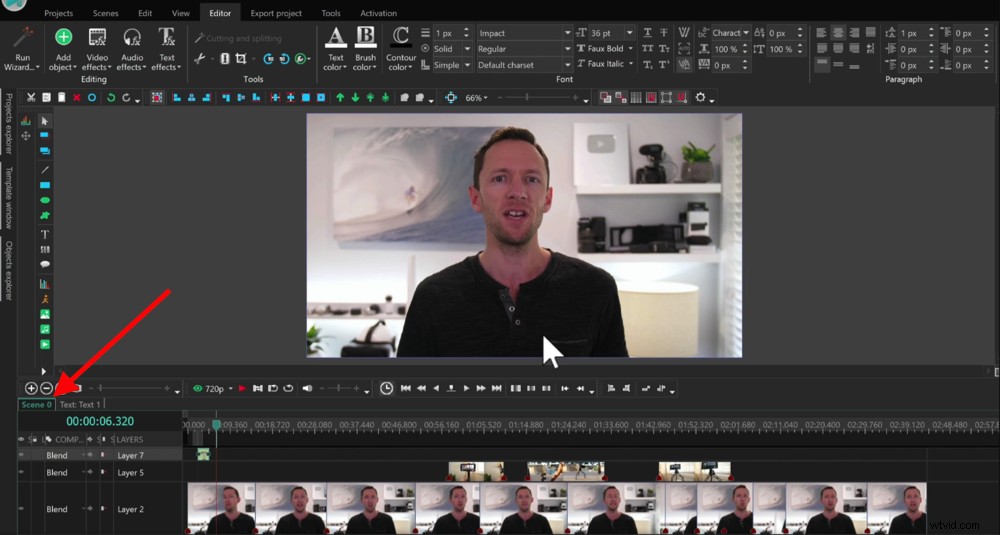Screen dimensions: 1000x535
Task: Open the Template window side panel
Action: click(8, 198)
